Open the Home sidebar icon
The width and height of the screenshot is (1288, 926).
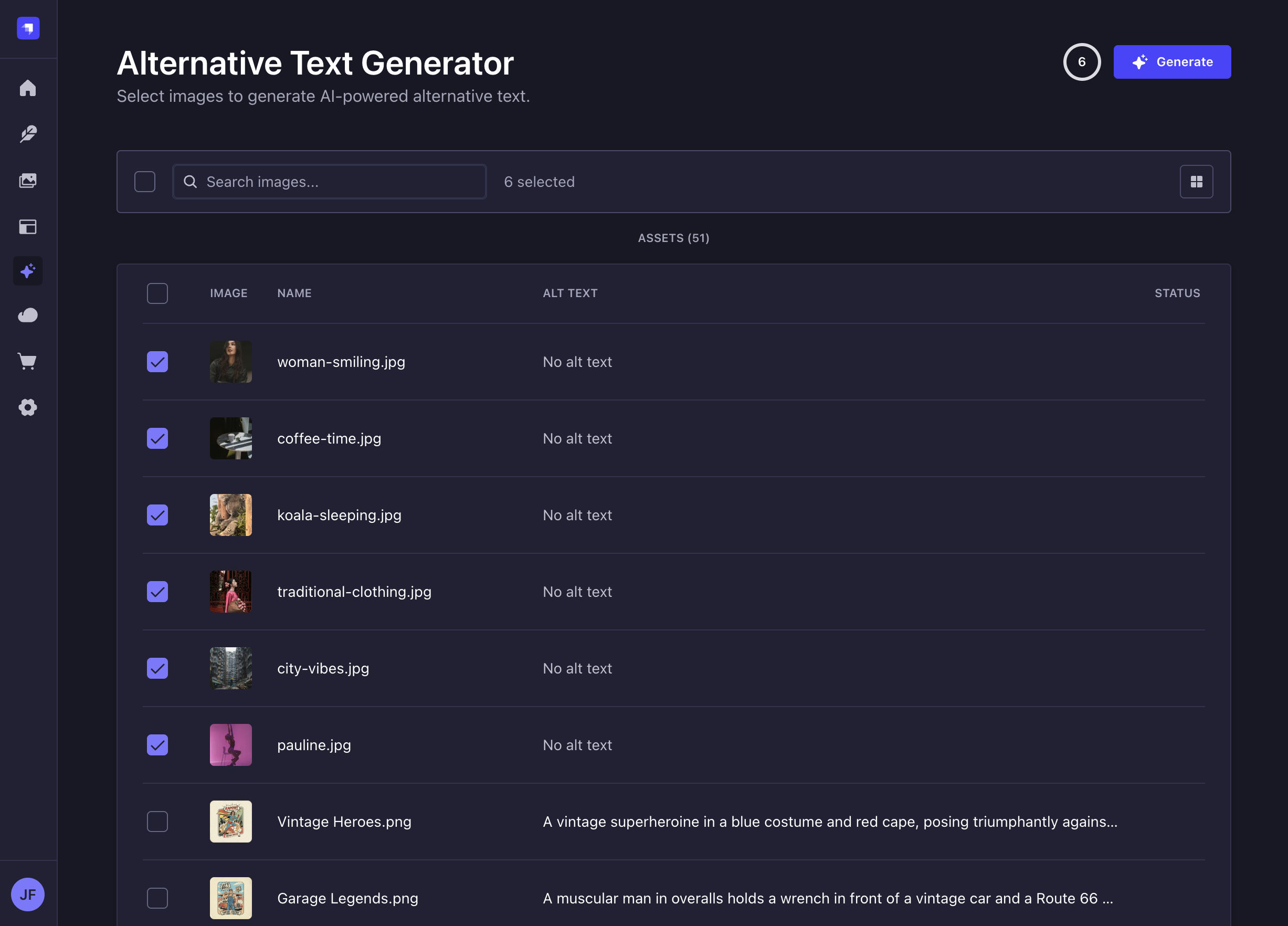click(28, 88)
